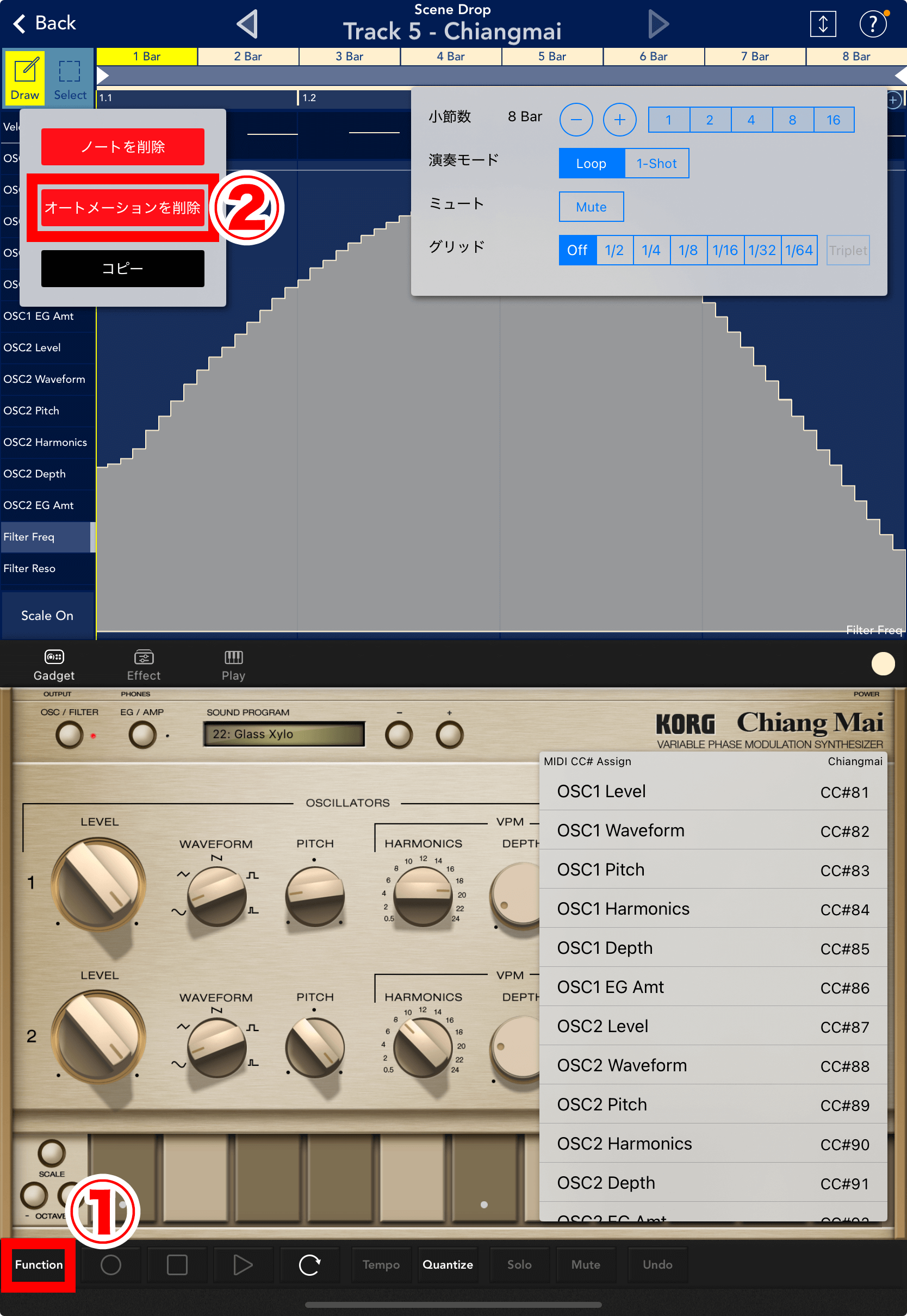Go to previous track with left triangle

click(x=248, y=24)
